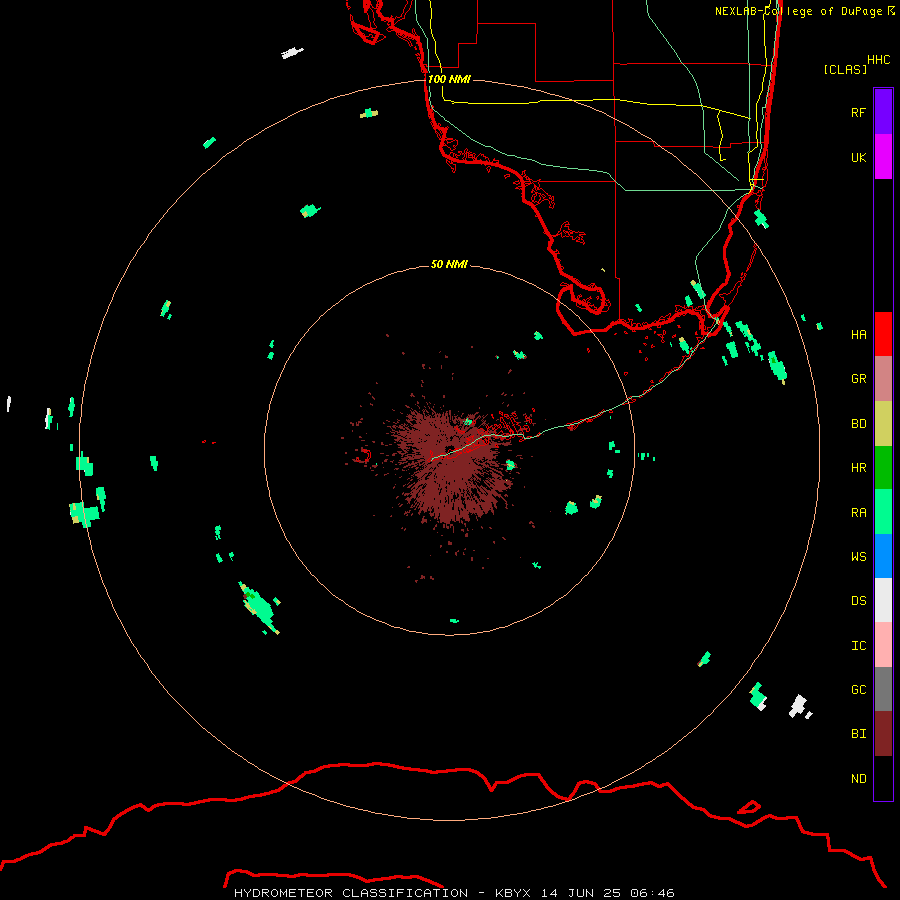The image size is (900, 900).
Task: Click the 100 NMI range ring label
Action: click(449, 79)
